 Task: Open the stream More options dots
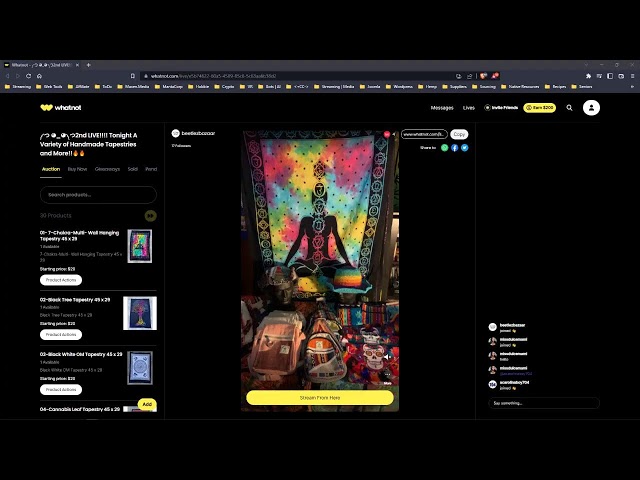click(x=387, y=375)
